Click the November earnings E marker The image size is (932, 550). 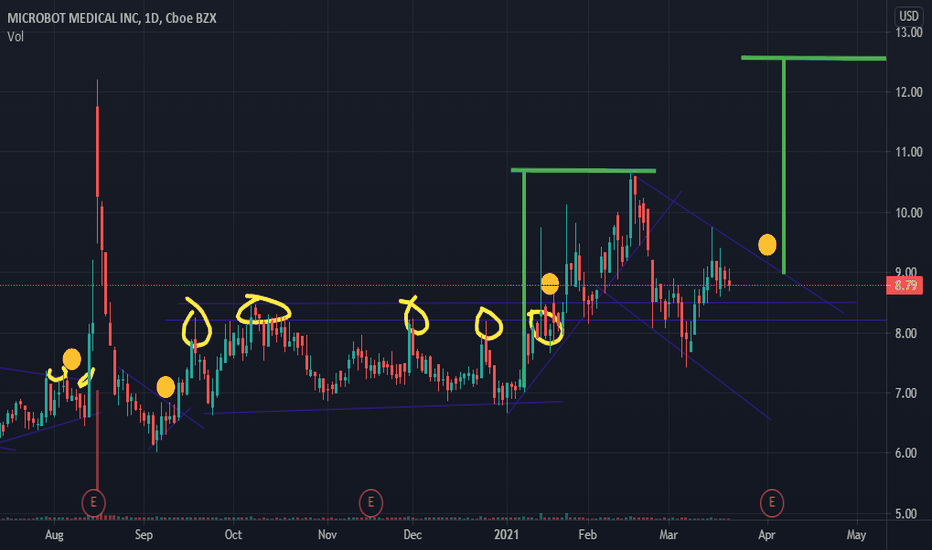tap(371, 503)
